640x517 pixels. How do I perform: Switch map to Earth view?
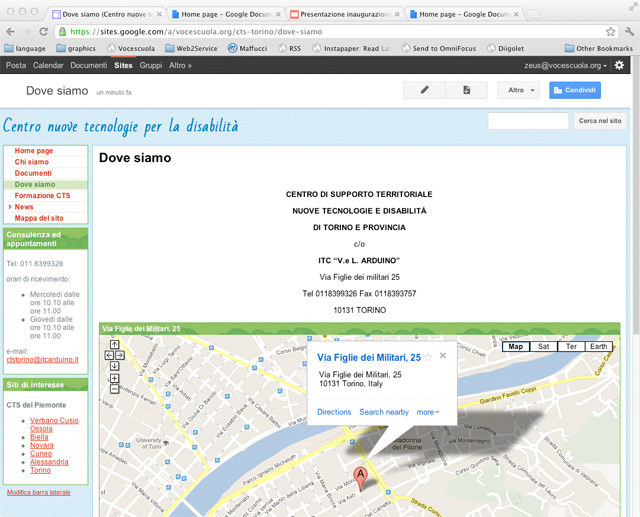(598, 346)
